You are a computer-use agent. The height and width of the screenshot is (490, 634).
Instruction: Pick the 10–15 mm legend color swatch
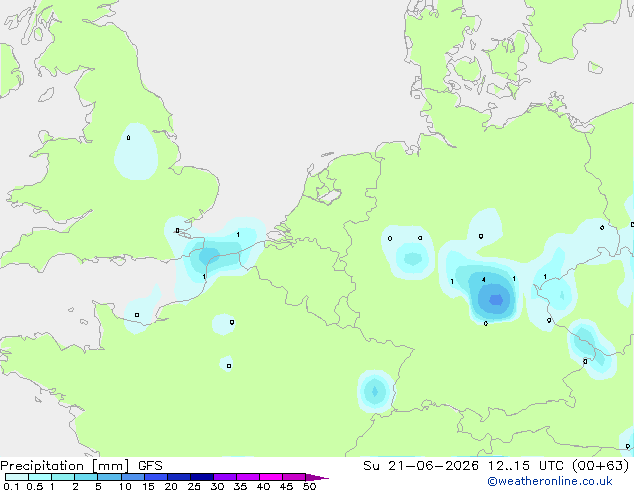pos(132,477)
